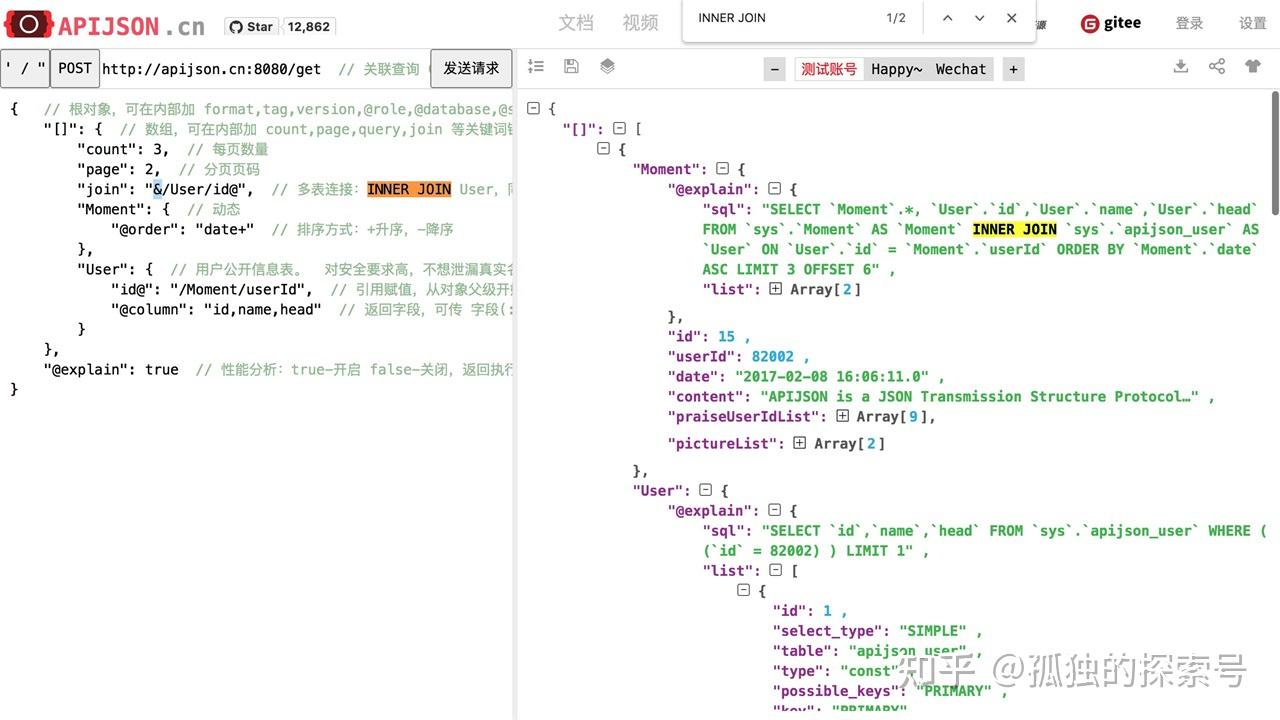The height and width of the screenshot is (720, 1280).
Task: Click "possible_keys": "PRIMARY" row
Action: pyautogui.click(x=890, y=690)
